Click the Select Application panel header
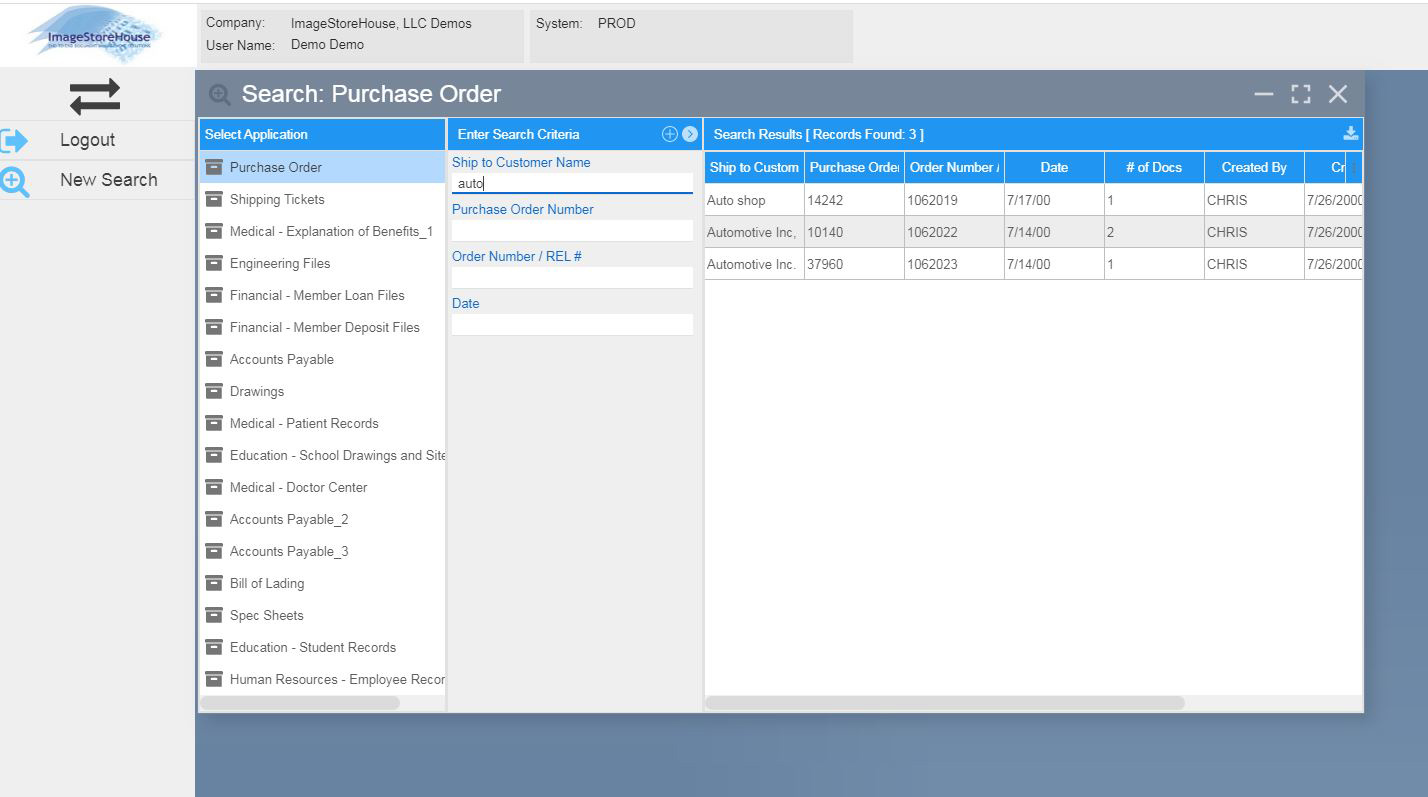Image resolution: width=1428 pixels, height=797 pixels. [322, 134]
